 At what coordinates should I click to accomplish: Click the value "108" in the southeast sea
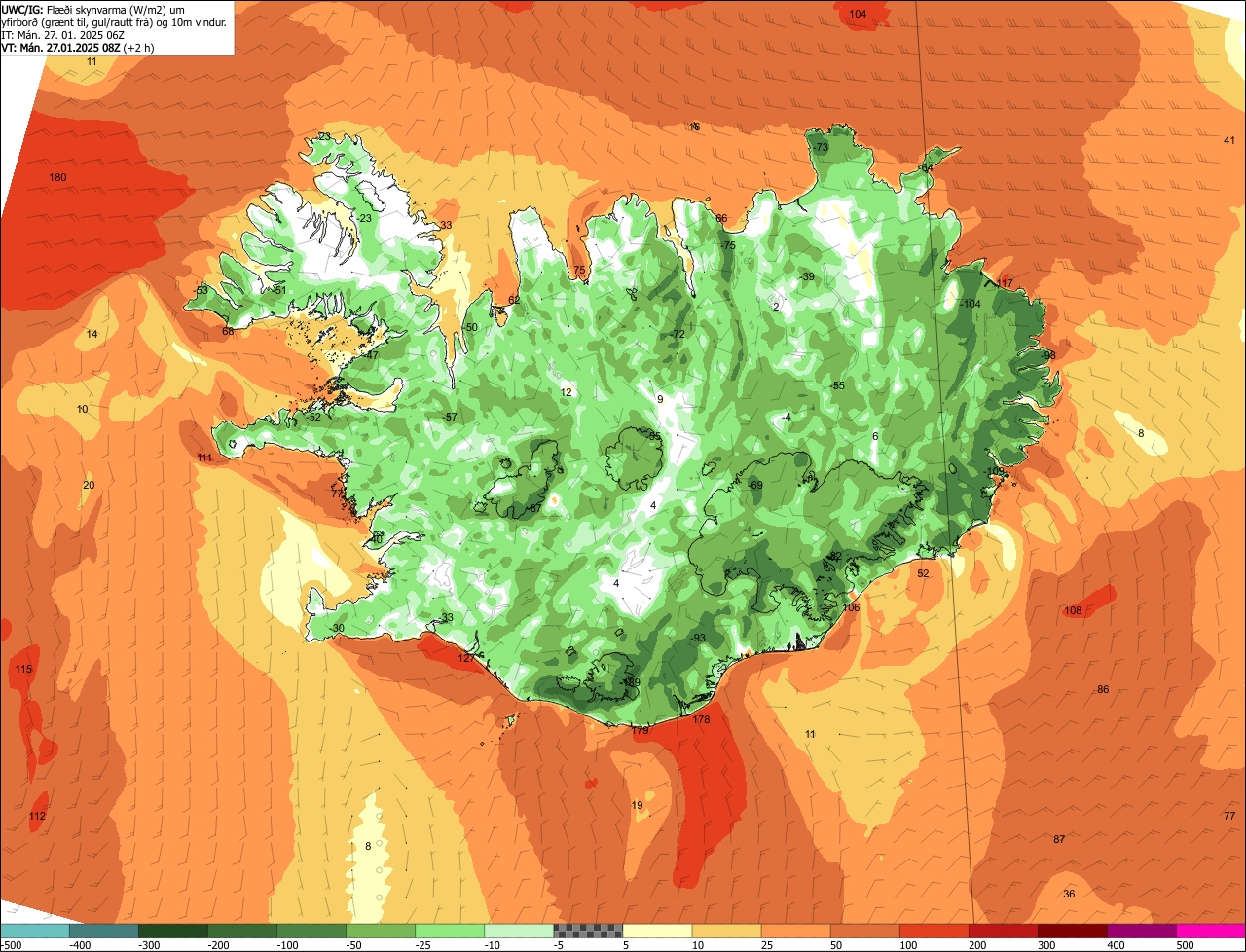point(1073,610)
